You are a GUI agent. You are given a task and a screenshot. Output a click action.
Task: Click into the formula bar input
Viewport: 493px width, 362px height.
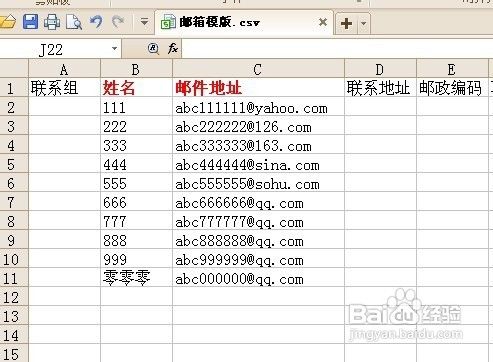coord(337,49)
